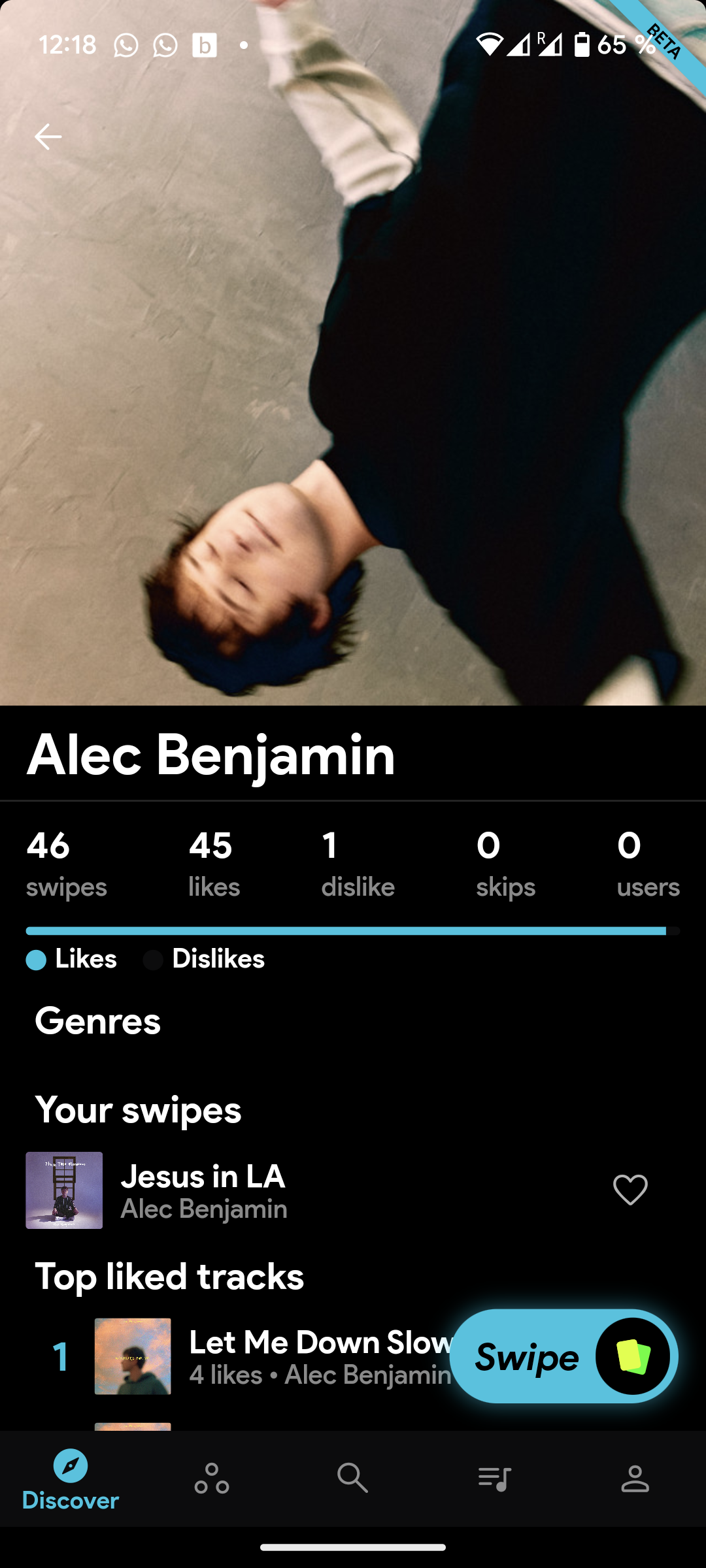
Task: Open the three-circles tab in bottom navigation
Action: click(212, 1478)
